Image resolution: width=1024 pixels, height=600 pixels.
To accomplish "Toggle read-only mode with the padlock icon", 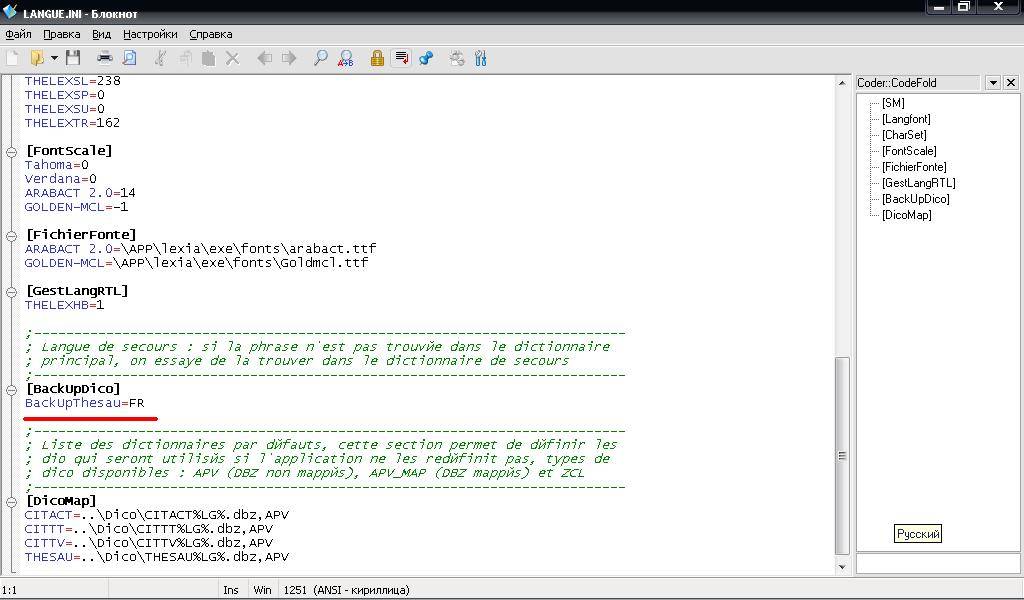I will point(377,58).
